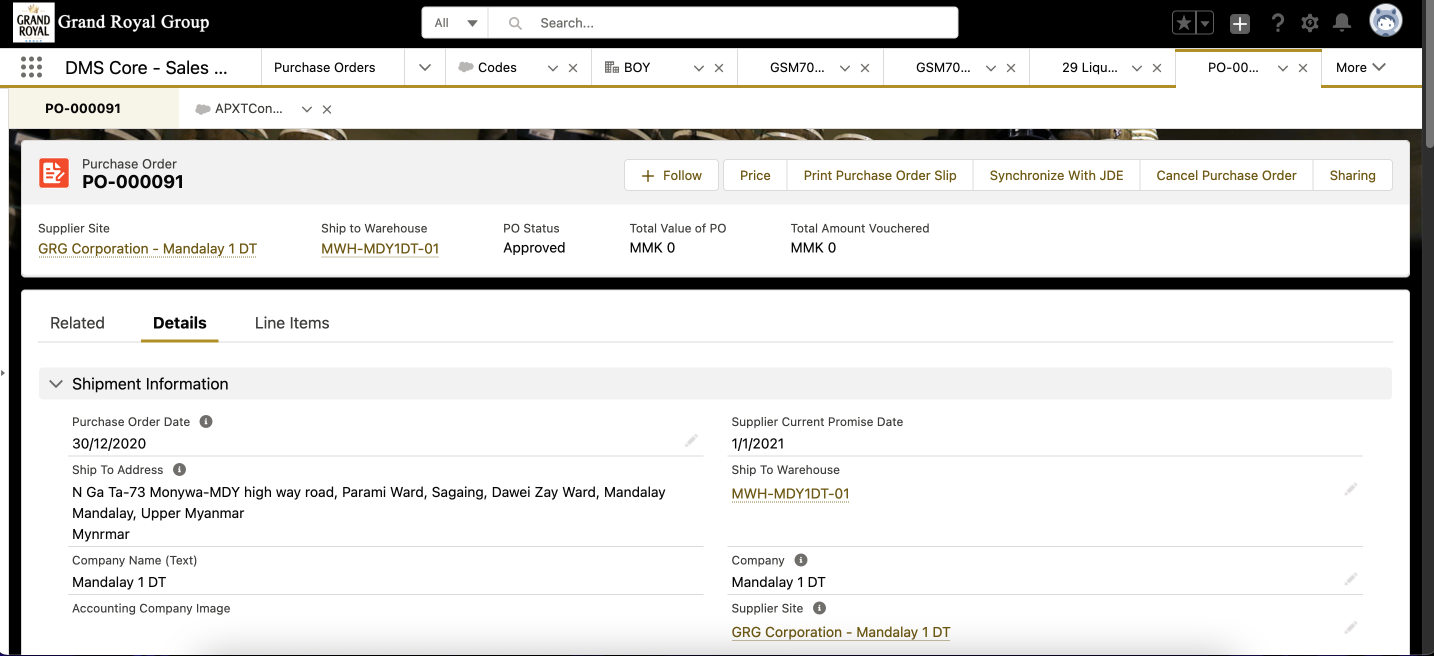Switch to the Related tab
1434x656 pixels.
pos(77,323)
